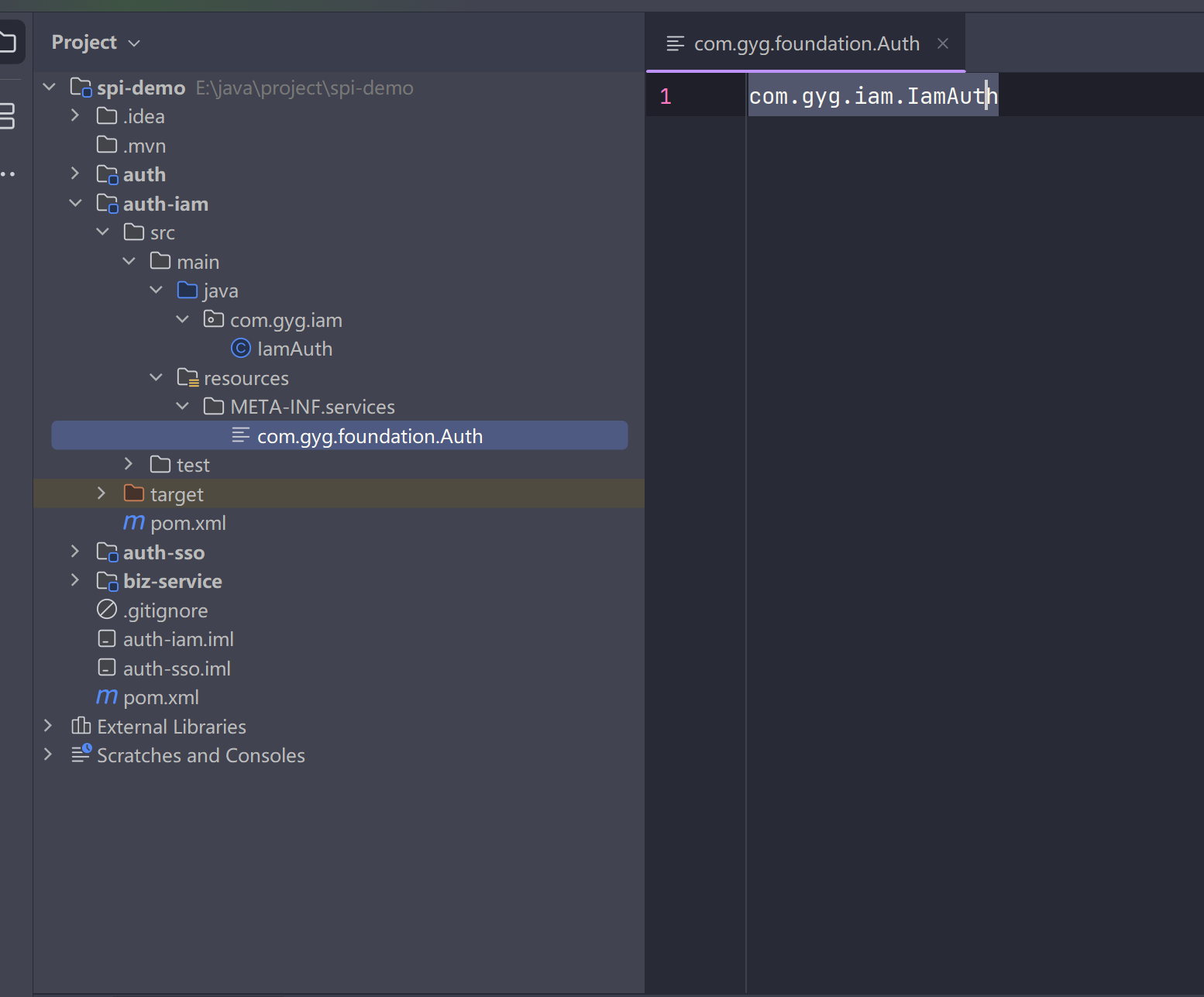The width and height of the screenshot is (1204, 997).
Task: Expand the auth-sso module
Action: 74,552
